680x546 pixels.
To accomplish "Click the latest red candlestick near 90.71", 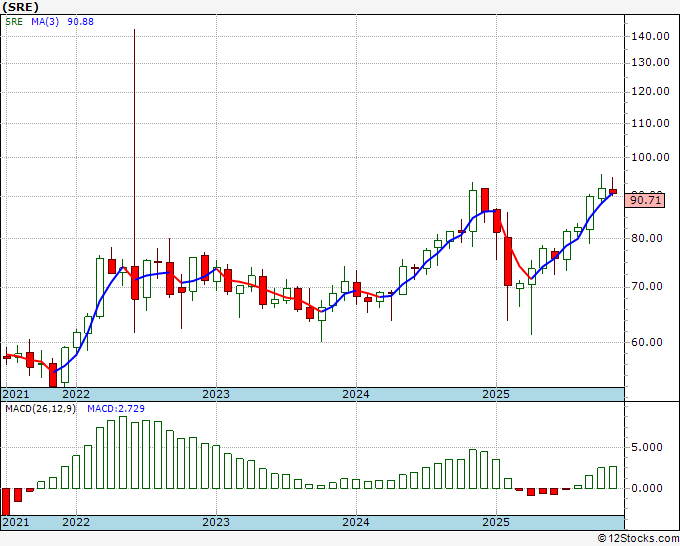I will point(613,191).
